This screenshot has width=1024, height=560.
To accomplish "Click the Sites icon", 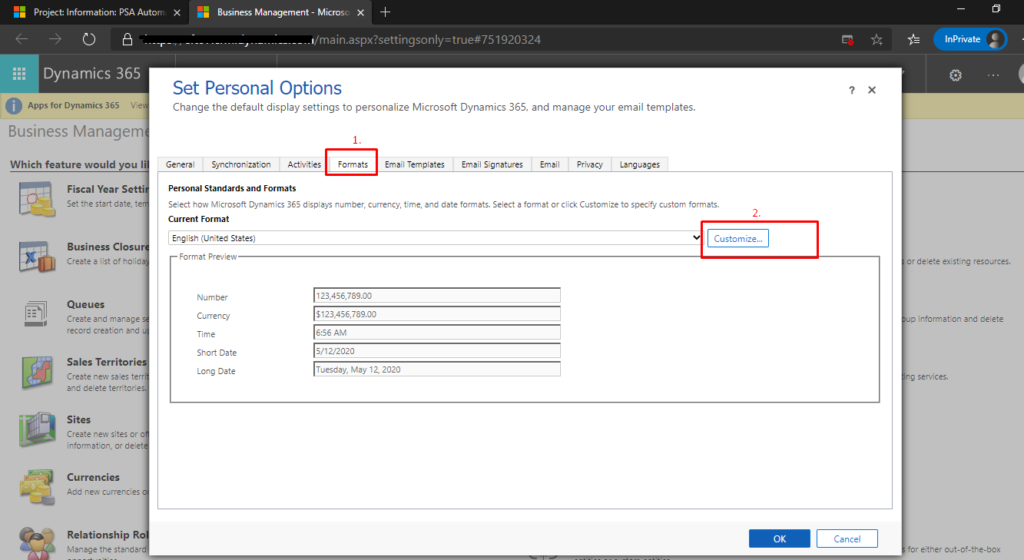I will click(x=37, y=429).
